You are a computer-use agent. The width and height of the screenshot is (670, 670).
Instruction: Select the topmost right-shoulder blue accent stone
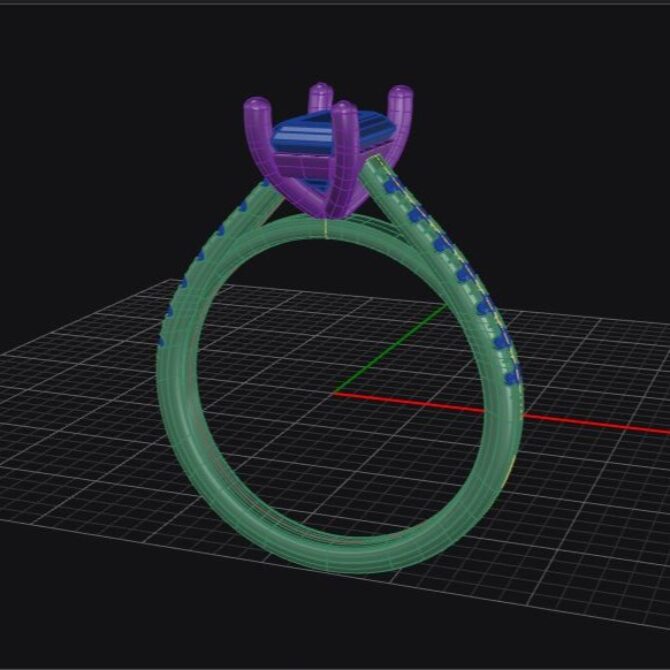click(391, 186)
